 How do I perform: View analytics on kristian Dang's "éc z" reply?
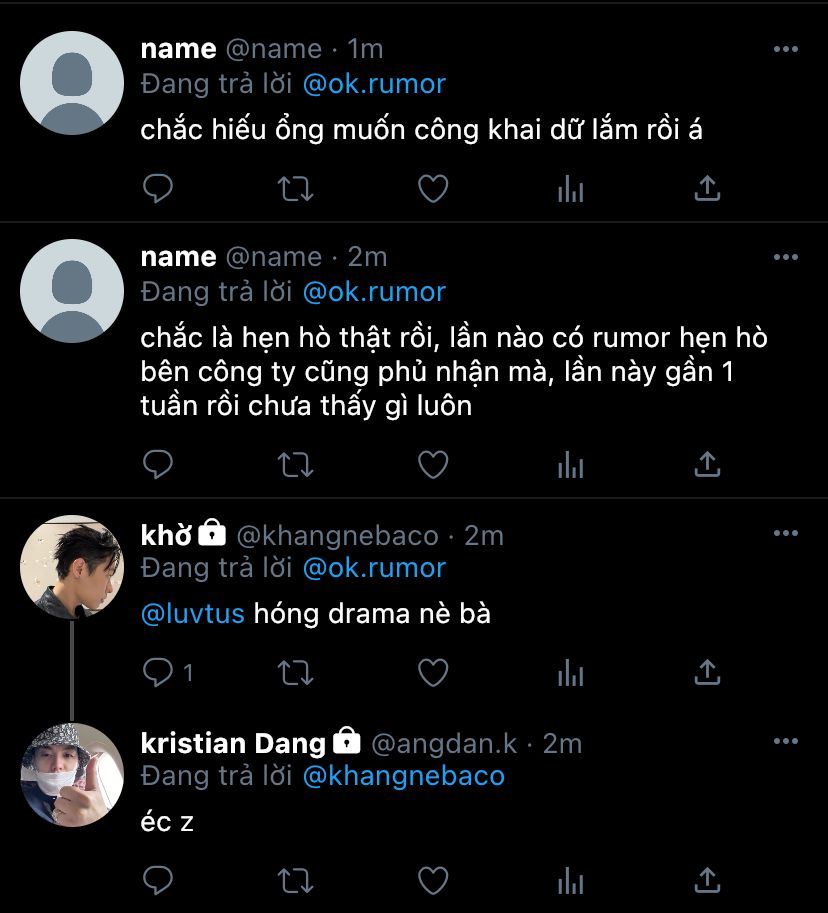570,880
